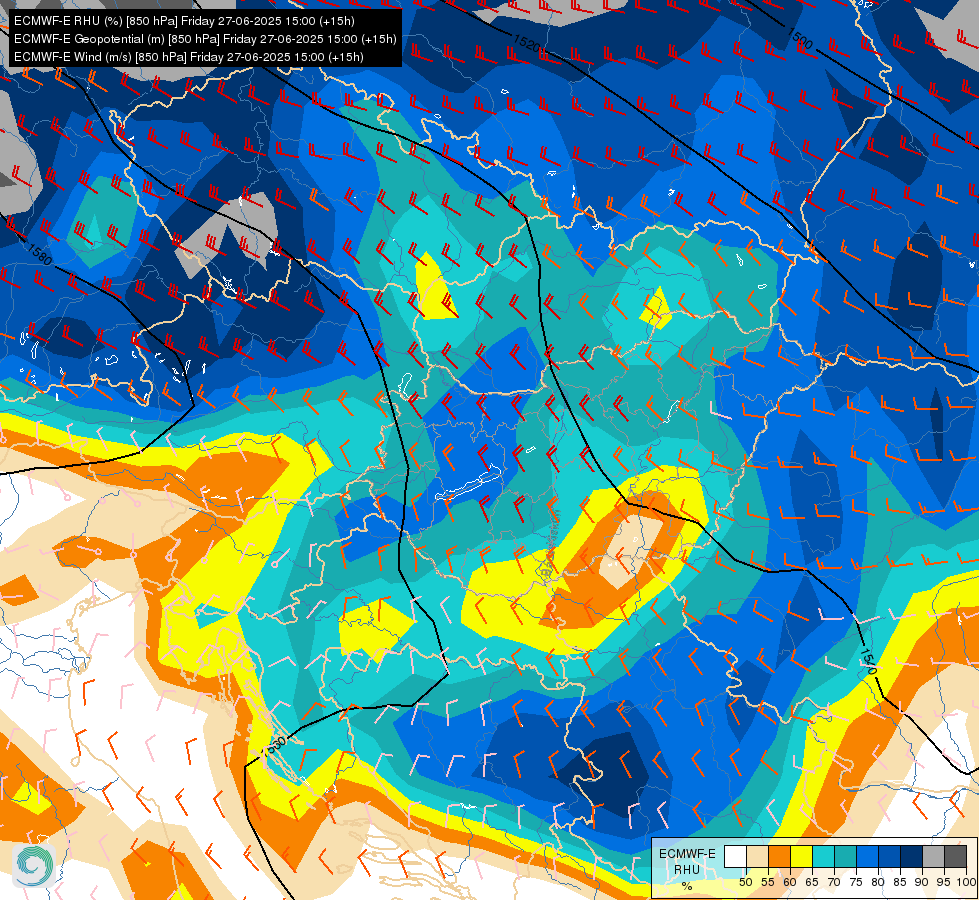Select the white swatch in RHU legend

735,856
